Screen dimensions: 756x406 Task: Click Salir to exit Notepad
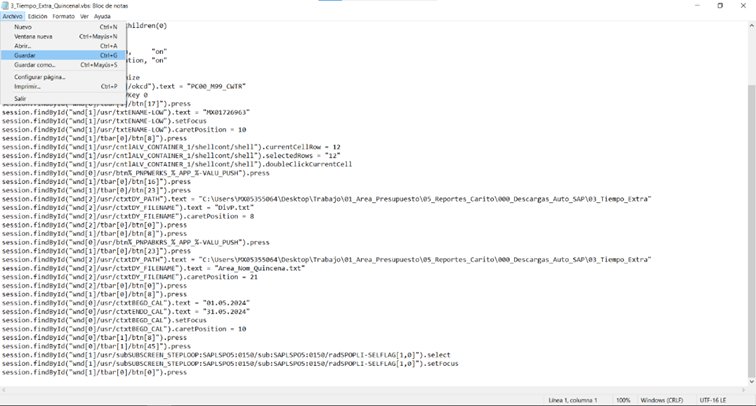coord(21,98)
